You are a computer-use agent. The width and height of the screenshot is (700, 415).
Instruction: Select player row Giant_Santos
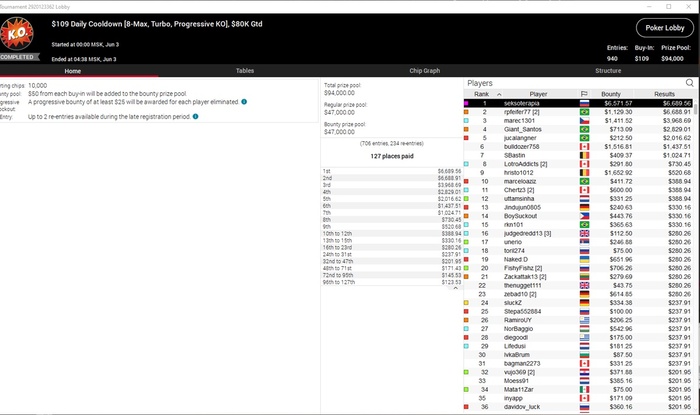[x=578, y=129]
